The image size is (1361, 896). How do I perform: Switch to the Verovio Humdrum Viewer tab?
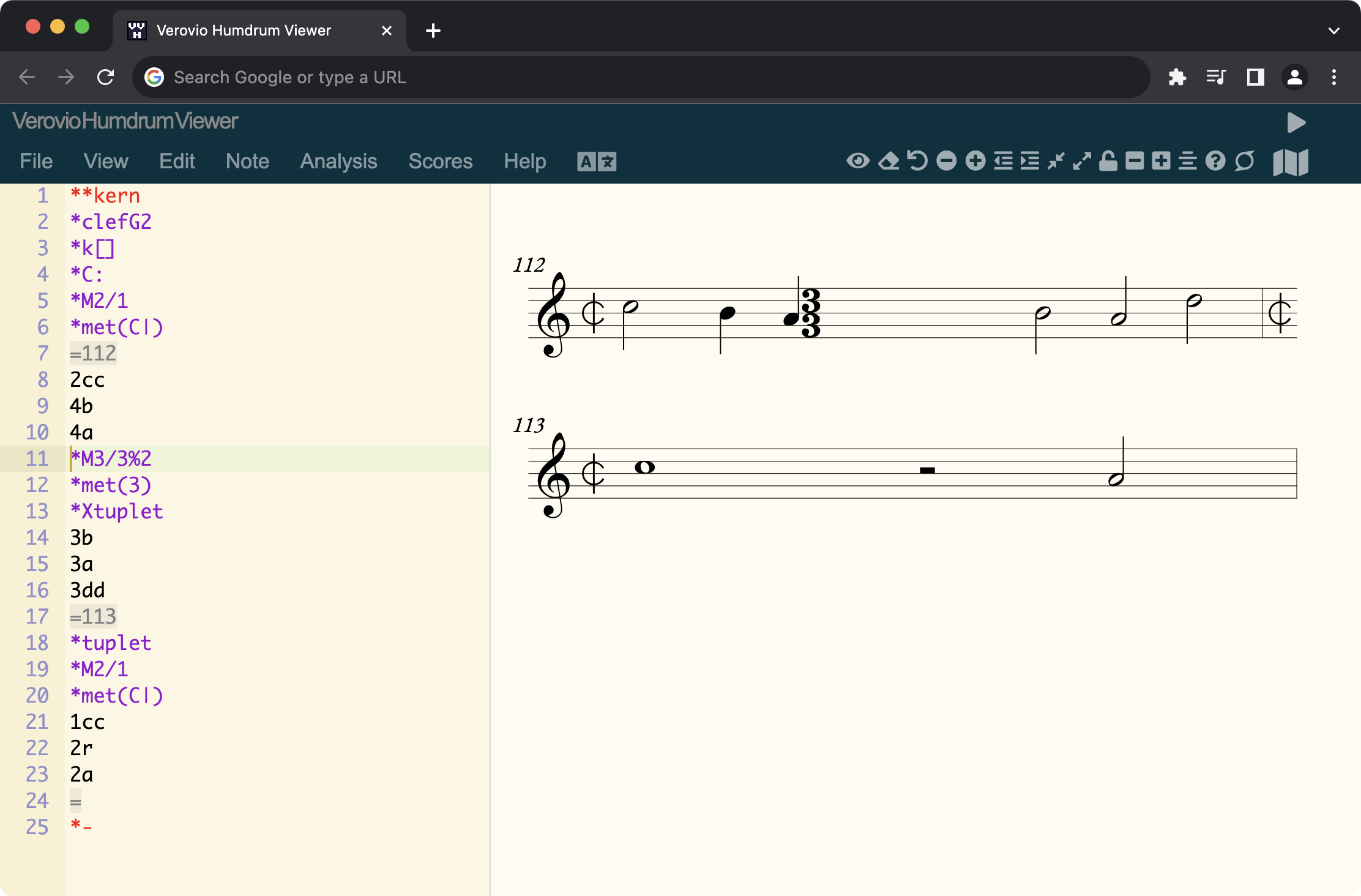tap(243, 30)
